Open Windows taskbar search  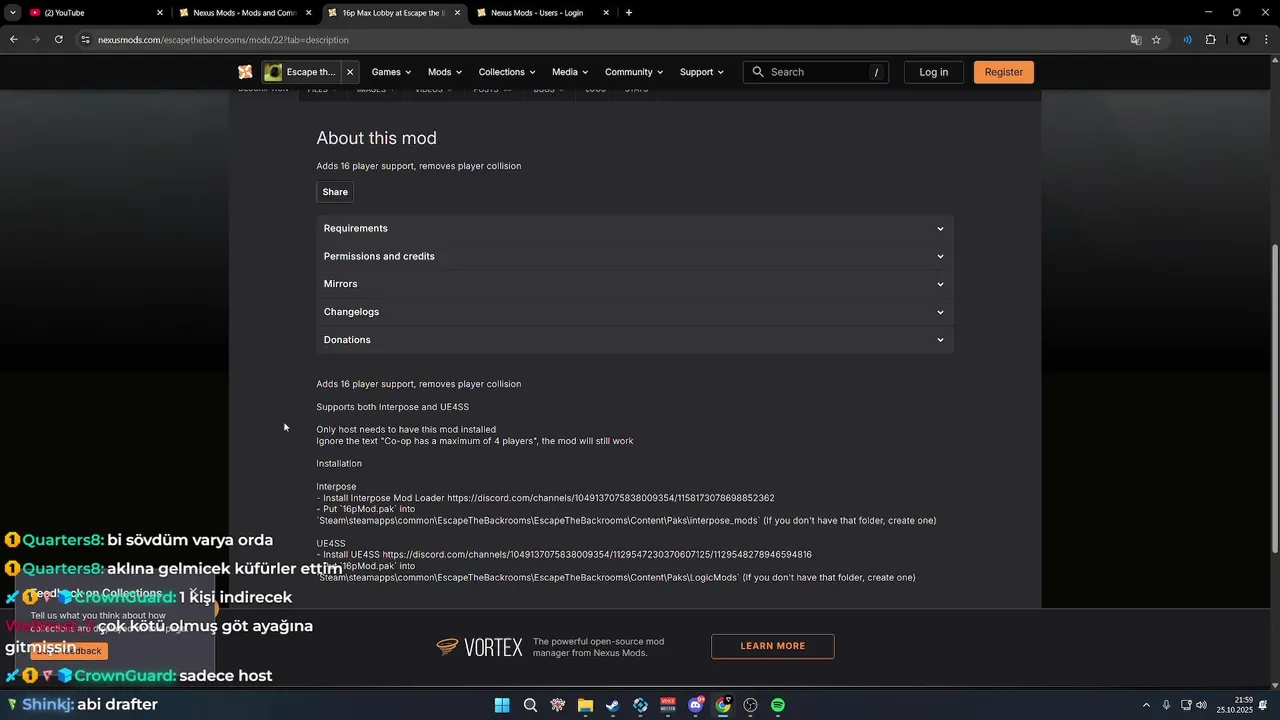pos(530,705)
